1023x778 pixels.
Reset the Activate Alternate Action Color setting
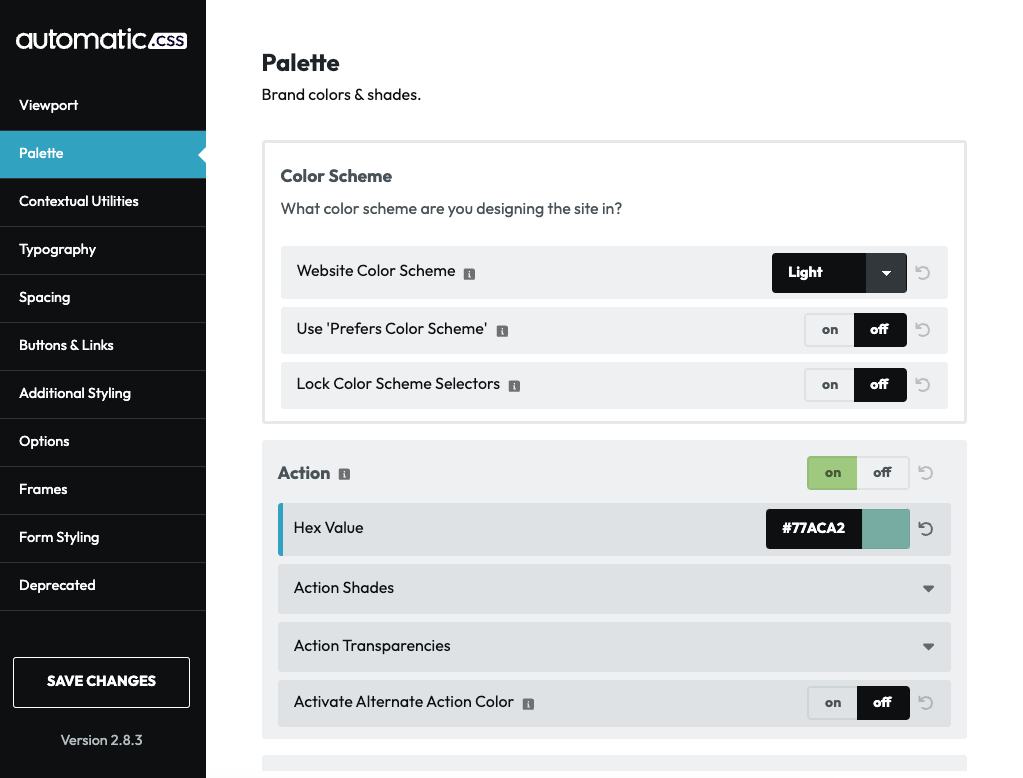[x=926, y=702]
